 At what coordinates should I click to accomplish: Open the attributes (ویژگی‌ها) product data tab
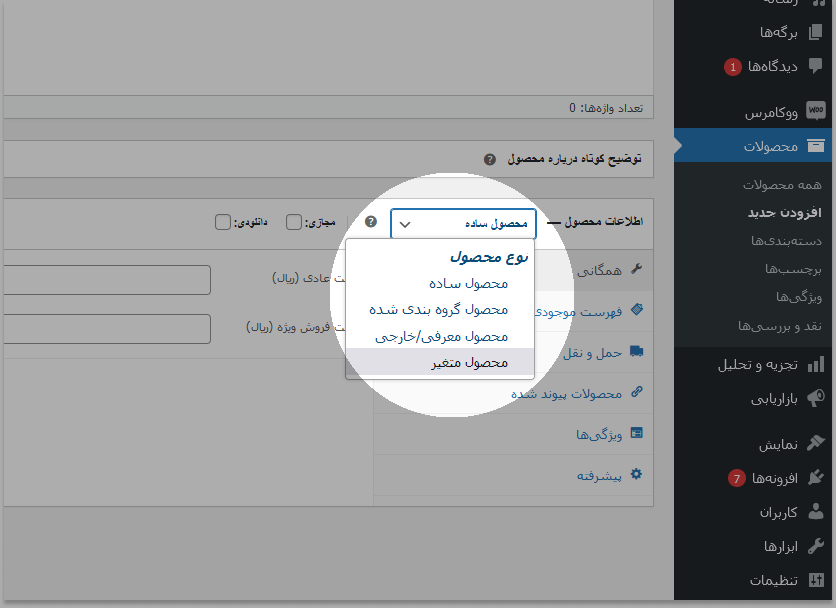point(599,434)
